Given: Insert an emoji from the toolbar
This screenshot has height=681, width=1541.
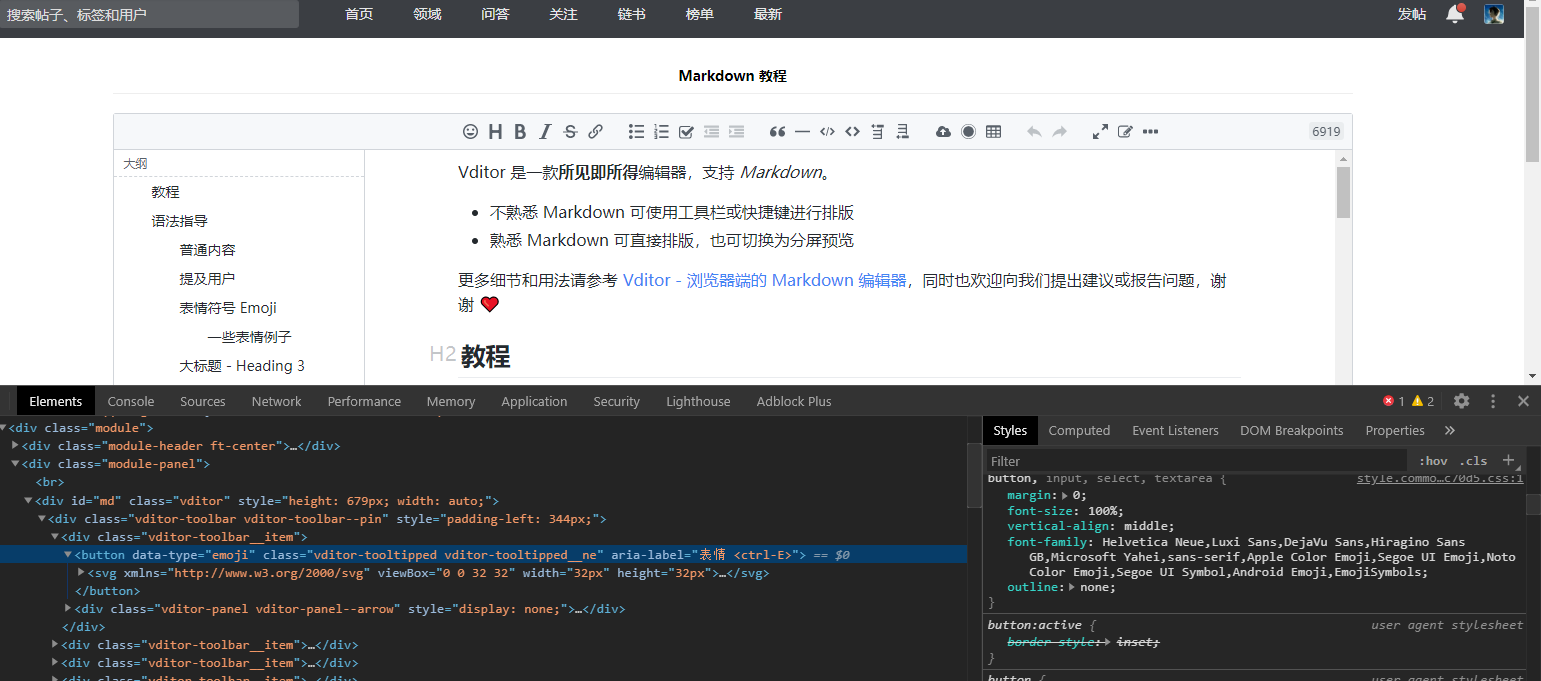Looking at the screenshot, I should tap(471, 131).
